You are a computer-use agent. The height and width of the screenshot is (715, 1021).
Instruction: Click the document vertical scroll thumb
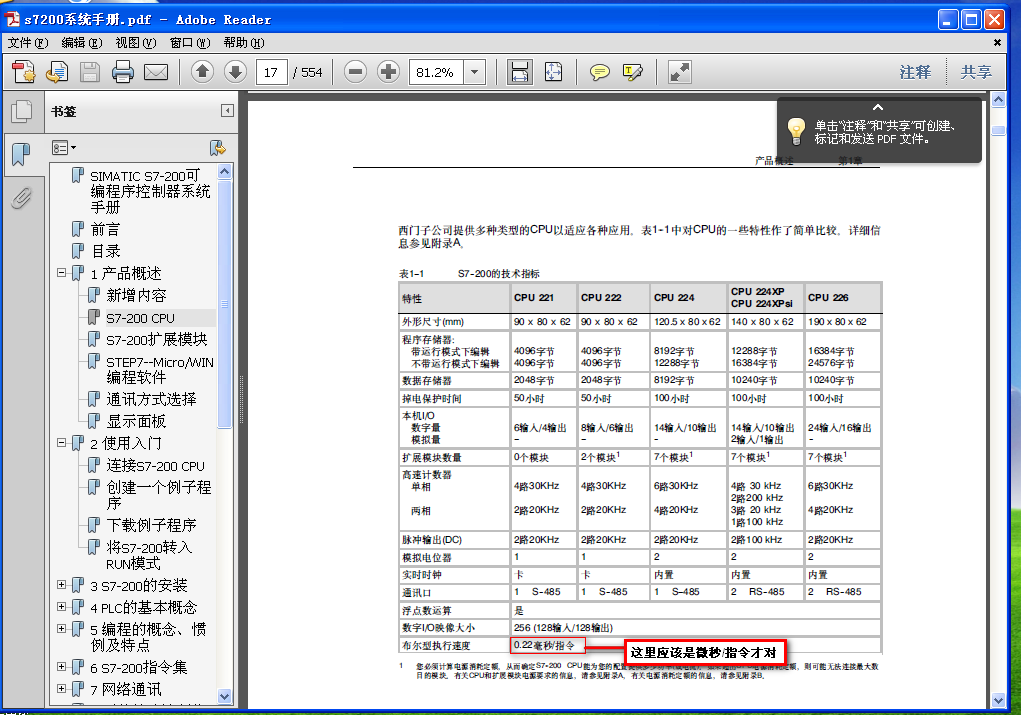998,130
